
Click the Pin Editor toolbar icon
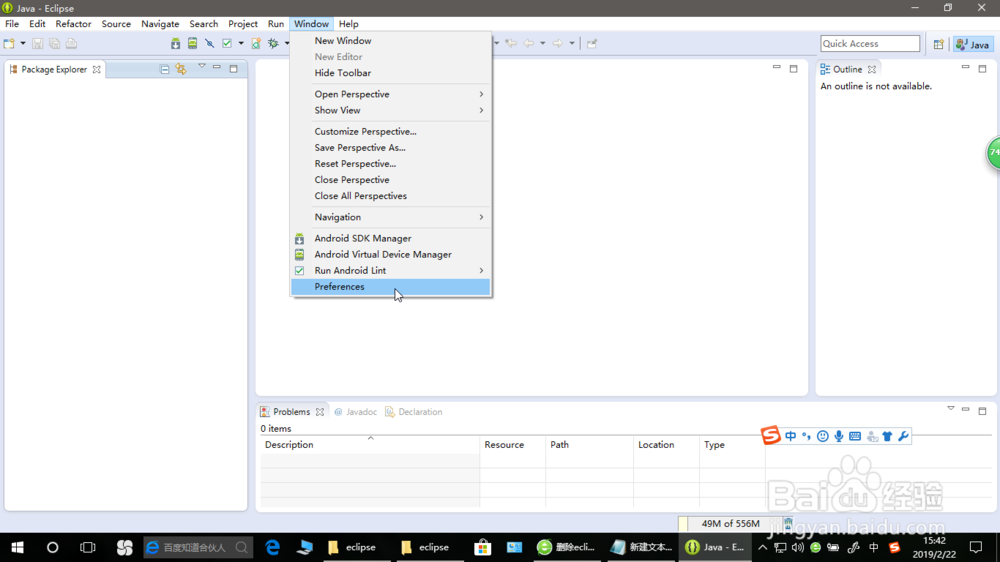(592, 43)
